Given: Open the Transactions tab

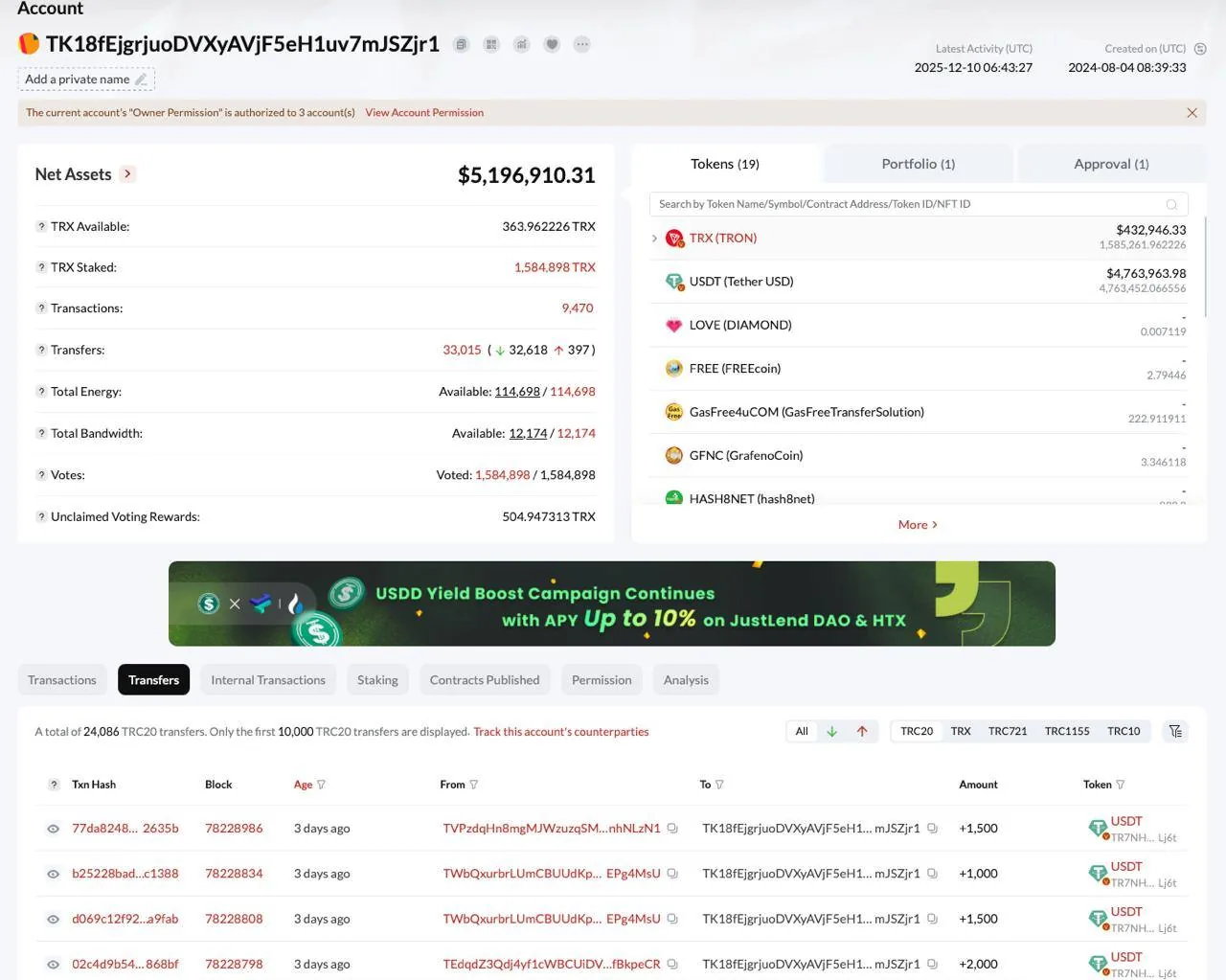Looking at the screenshot, I should (62, 680).
